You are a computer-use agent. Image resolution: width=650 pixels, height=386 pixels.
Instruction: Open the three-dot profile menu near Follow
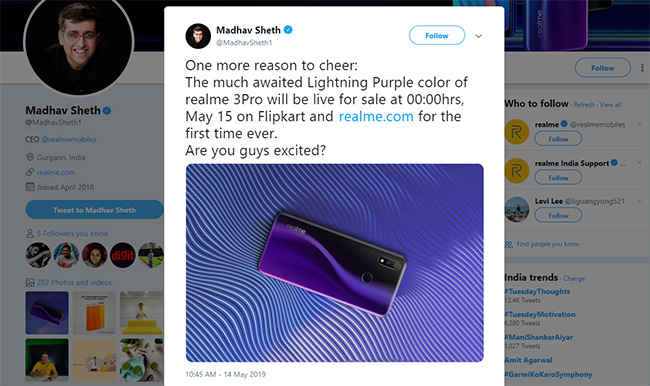pos(642,68)
